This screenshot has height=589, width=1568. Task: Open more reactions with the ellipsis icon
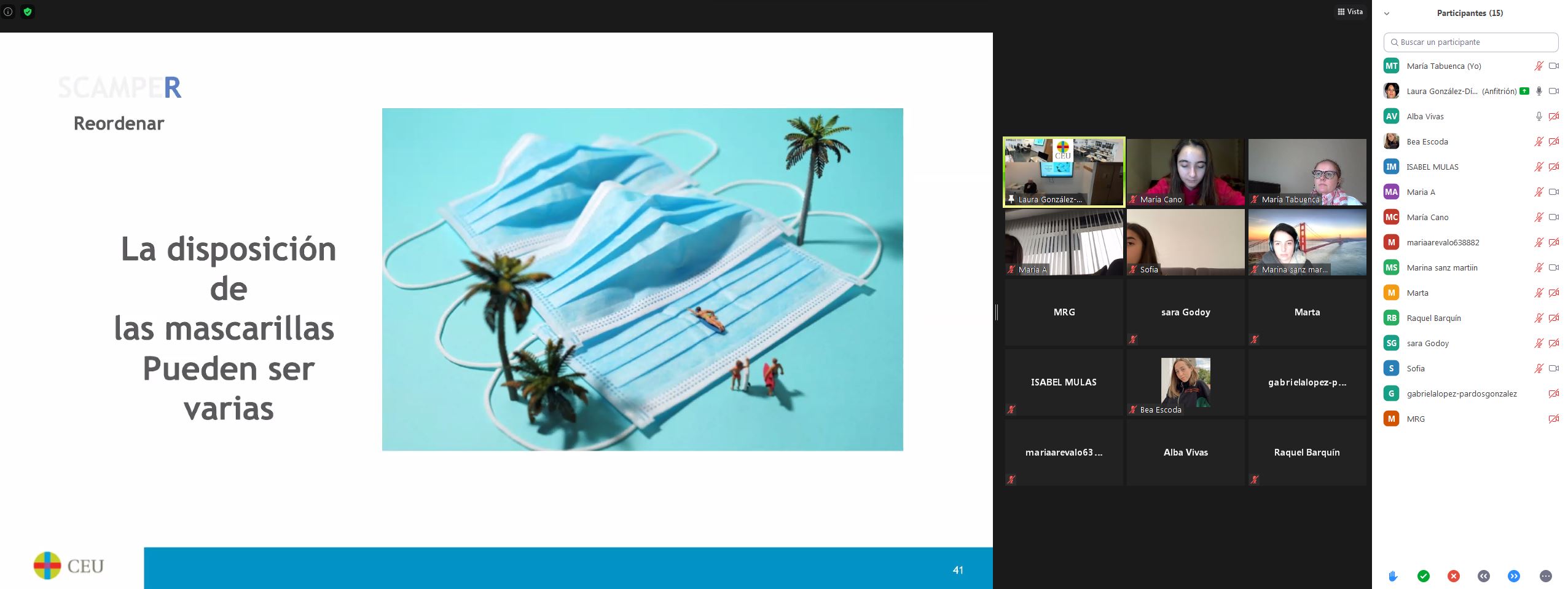[1545, 576]
